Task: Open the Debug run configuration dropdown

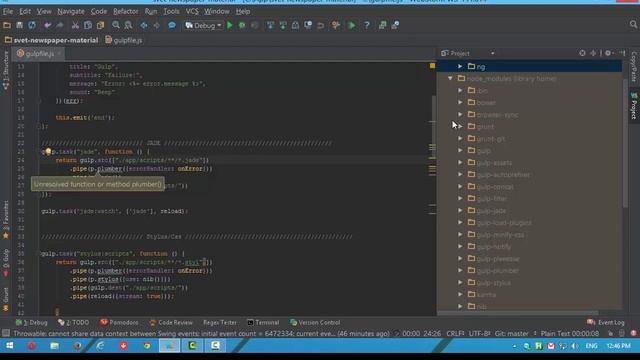Action: coord(203,25)
